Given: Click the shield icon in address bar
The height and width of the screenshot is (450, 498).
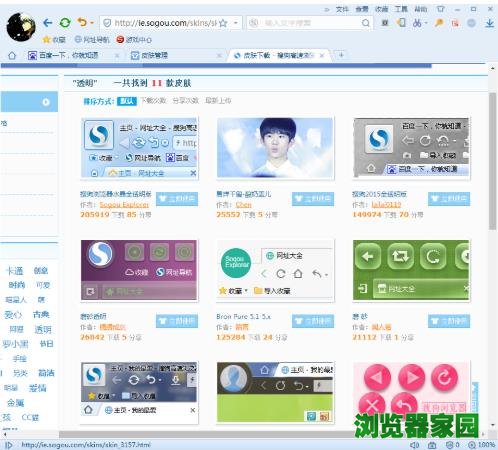Looking at the screenshot, I should [x=107, y=23].
